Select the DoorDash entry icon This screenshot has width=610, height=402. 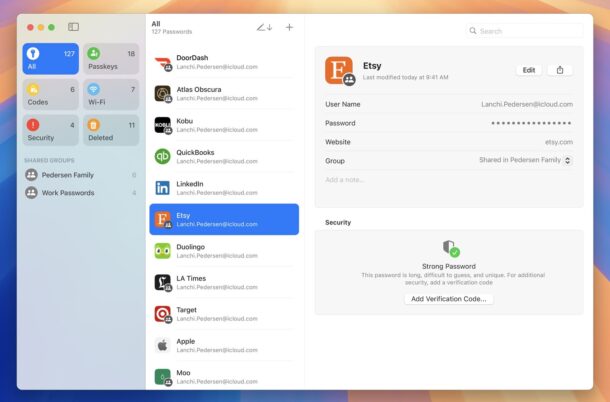(163, 63)
